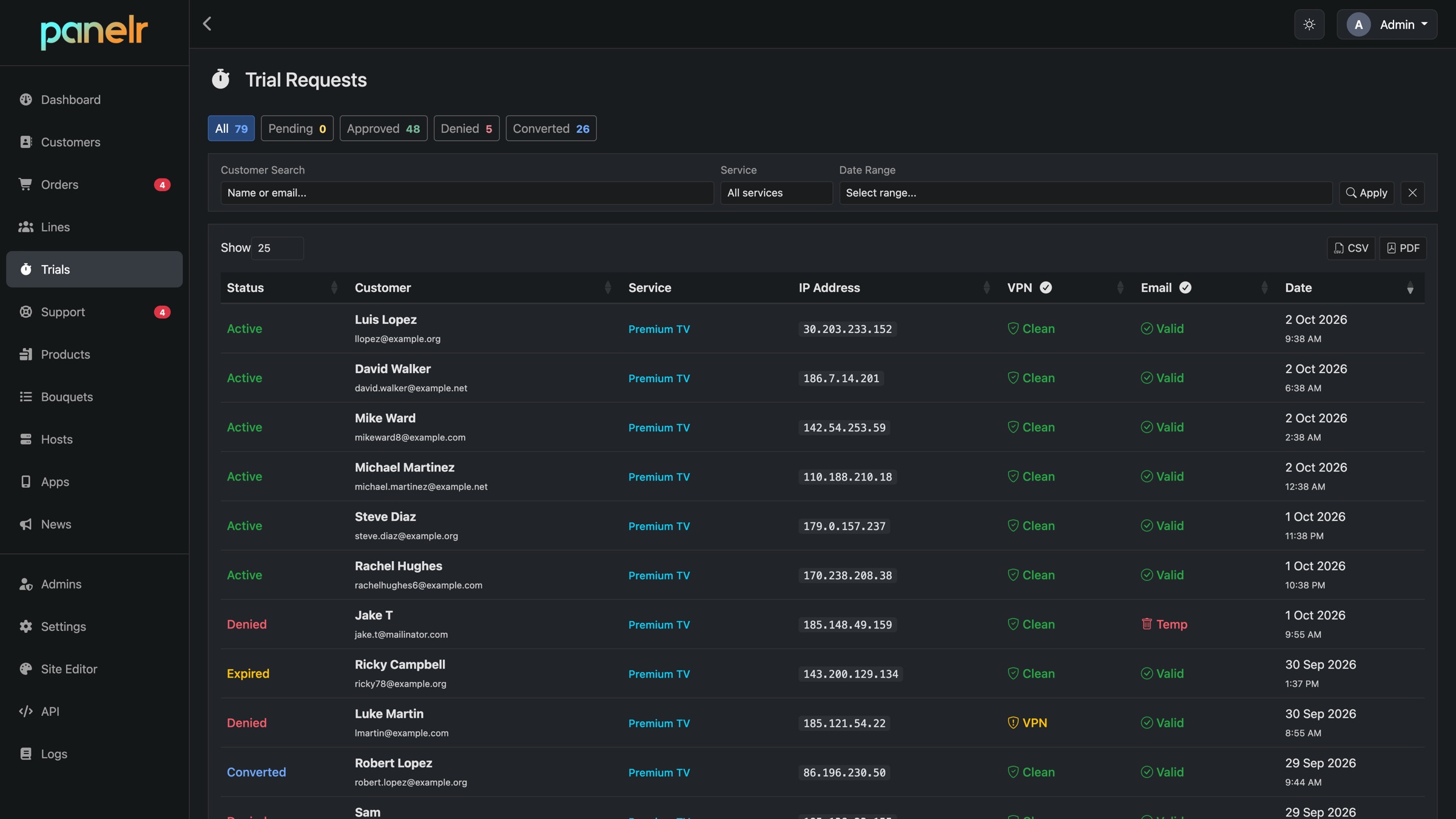Screen dimensions: 1456x819
Task: Switch to the Pending tab
Action: click(x=297, y=128)
